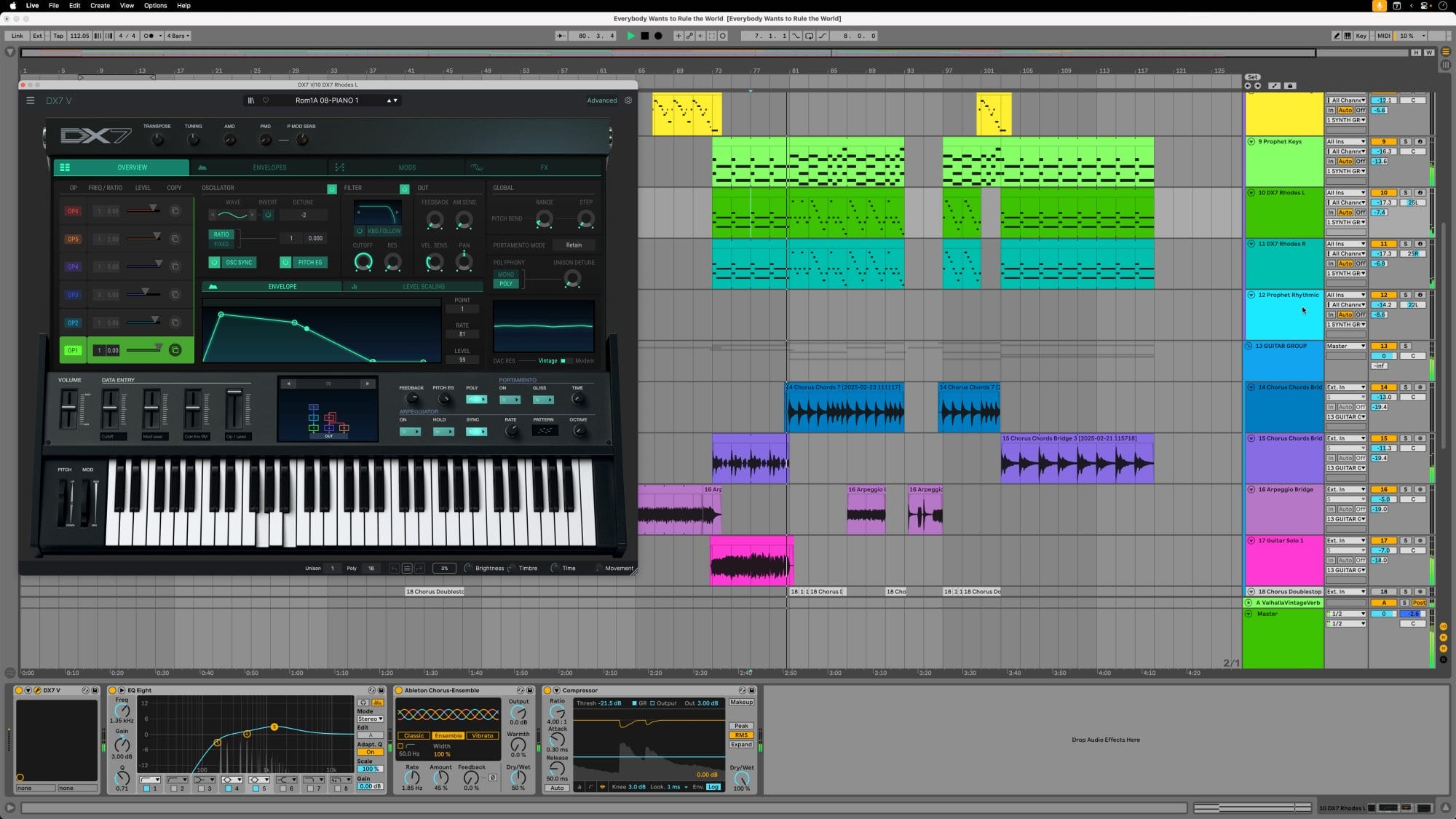
Task: Click the 112.05 tempo field
Action: (x=79, y=36)
